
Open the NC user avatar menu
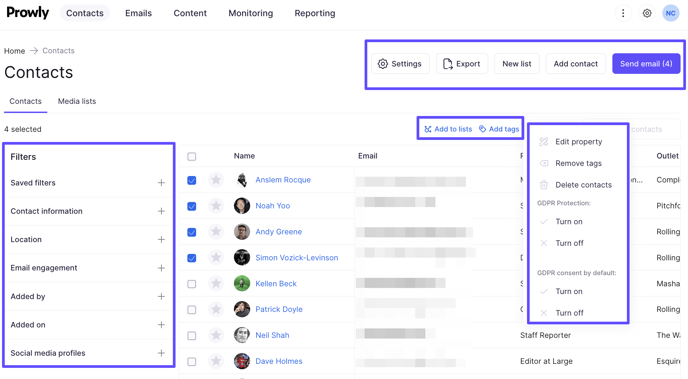pos(670,13)
